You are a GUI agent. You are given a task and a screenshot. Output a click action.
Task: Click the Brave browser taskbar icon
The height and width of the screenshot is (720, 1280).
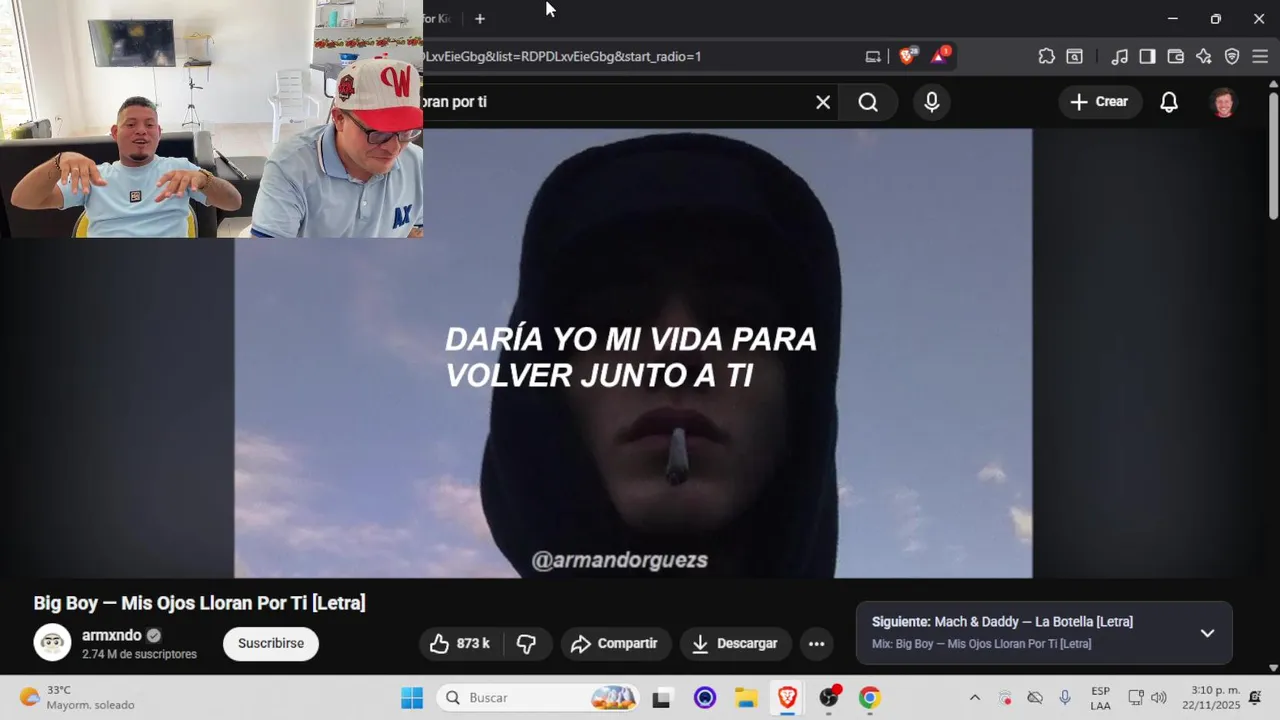point(787,698)
